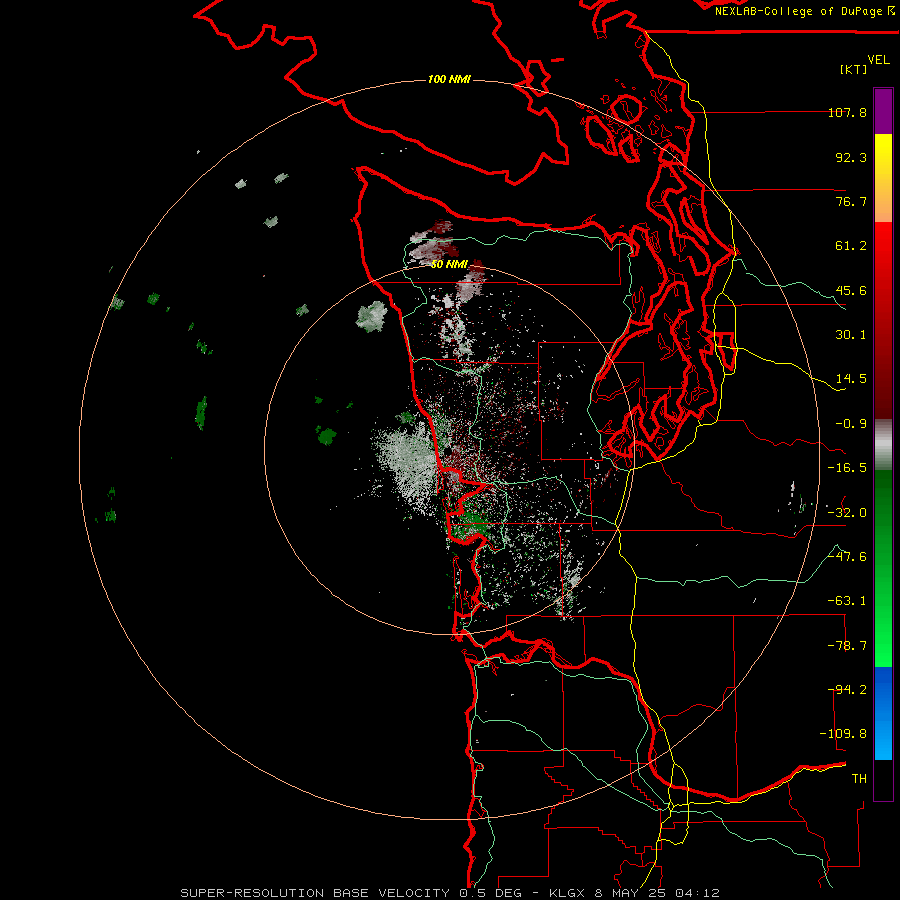Screen dimensions: 900x900
Task: Pick the green segment of velocity color bar
Action: pyautogui.click(x=883, y=568)
